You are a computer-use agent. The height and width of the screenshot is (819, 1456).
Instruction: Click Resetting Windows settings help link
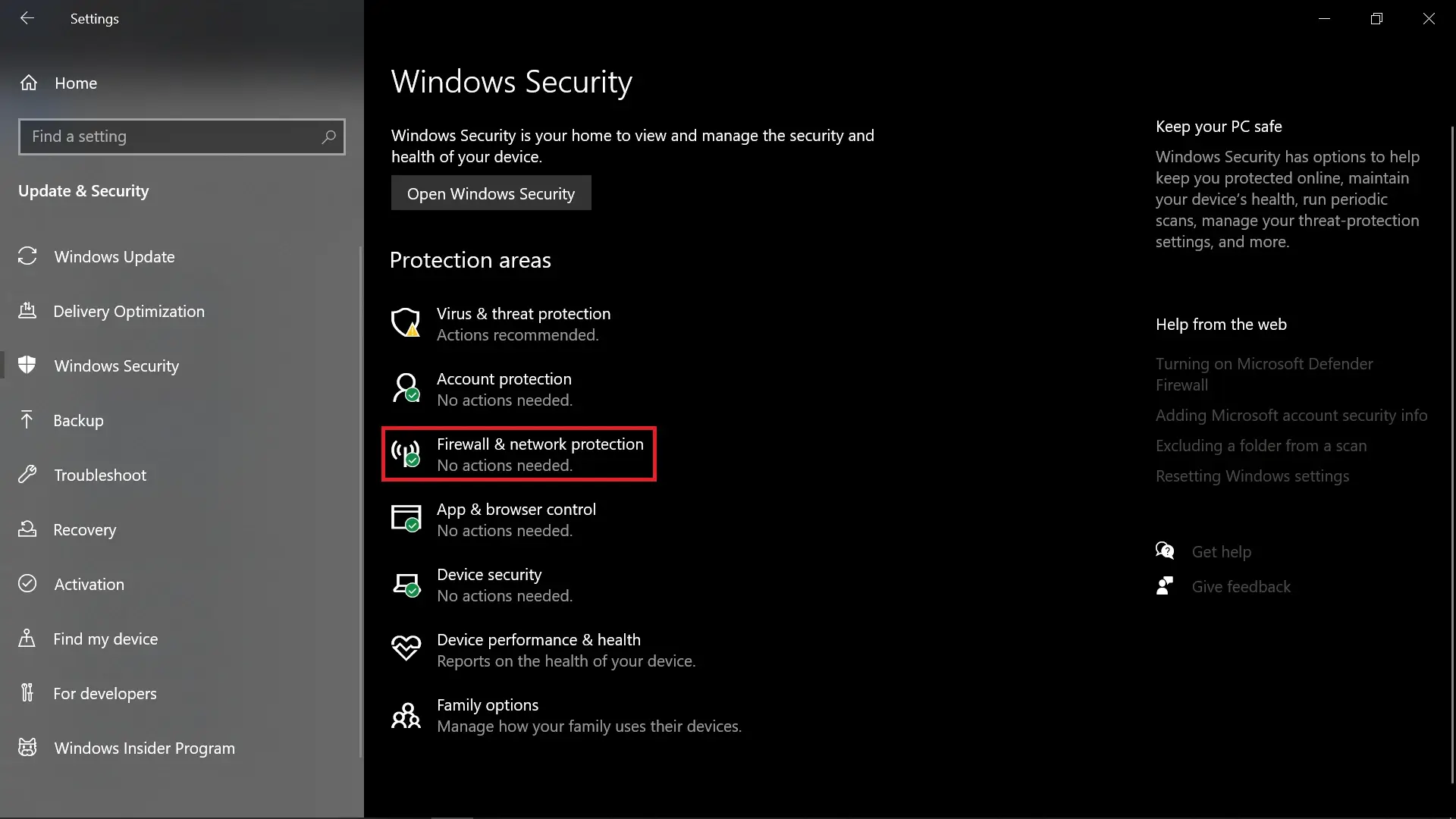[x=1252, y=476]
